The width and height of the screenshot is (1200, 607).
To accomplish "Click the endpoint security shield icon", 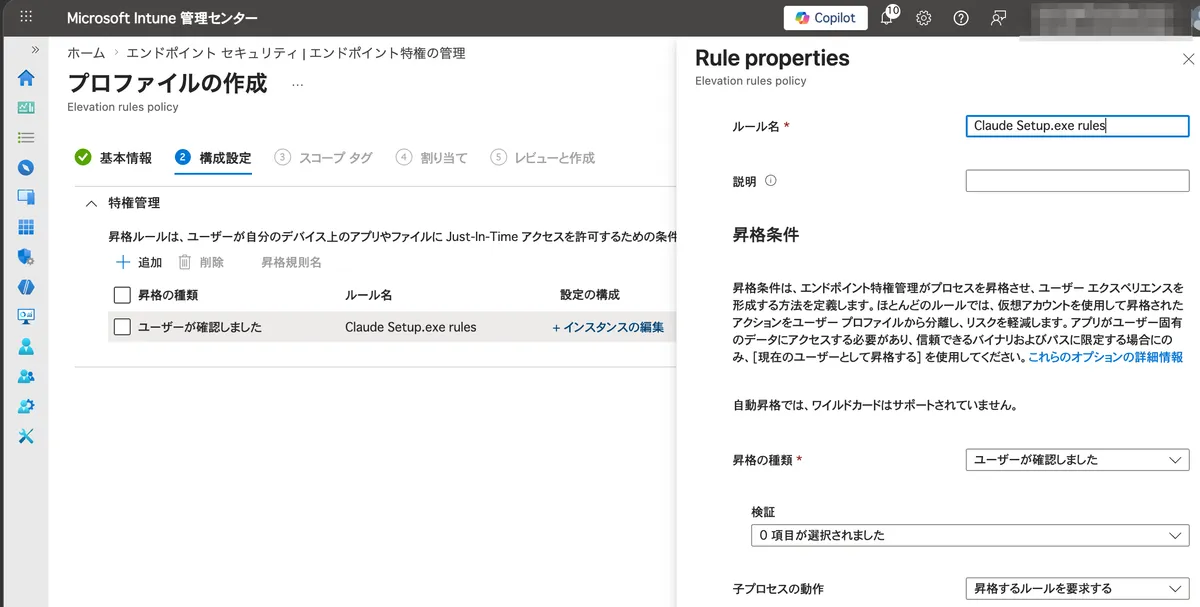I will [26, 257].
